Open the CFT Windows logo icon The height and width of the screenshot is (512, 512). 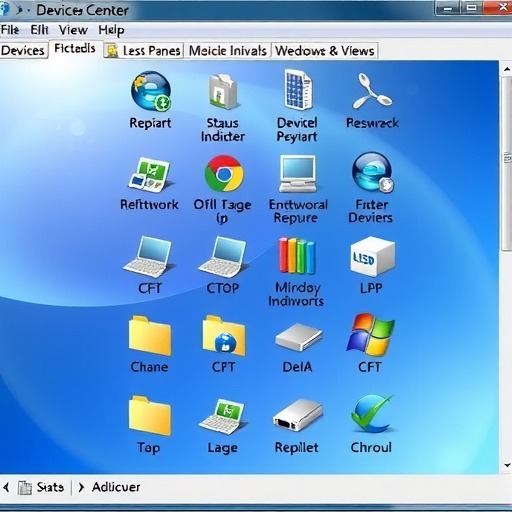pyautogui.click(x=370, y=335)
